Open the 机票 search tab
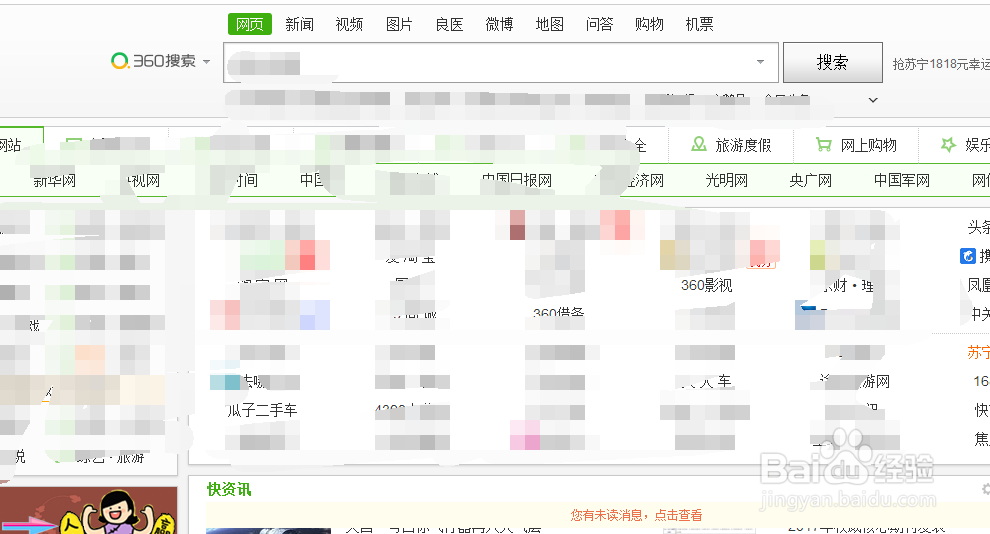The image size is (990, 534). click(x=700, y=24)
